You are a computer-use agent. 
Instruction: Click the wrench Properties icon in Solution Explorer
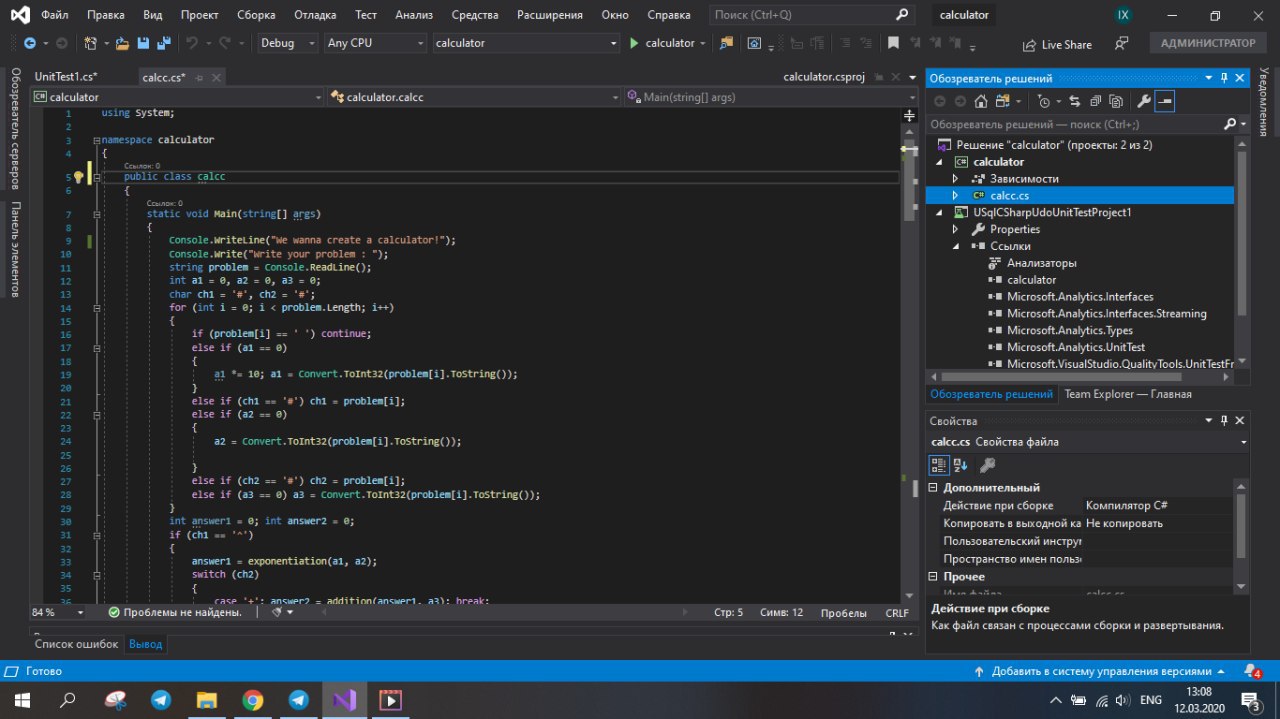(x=1144, y=101)
